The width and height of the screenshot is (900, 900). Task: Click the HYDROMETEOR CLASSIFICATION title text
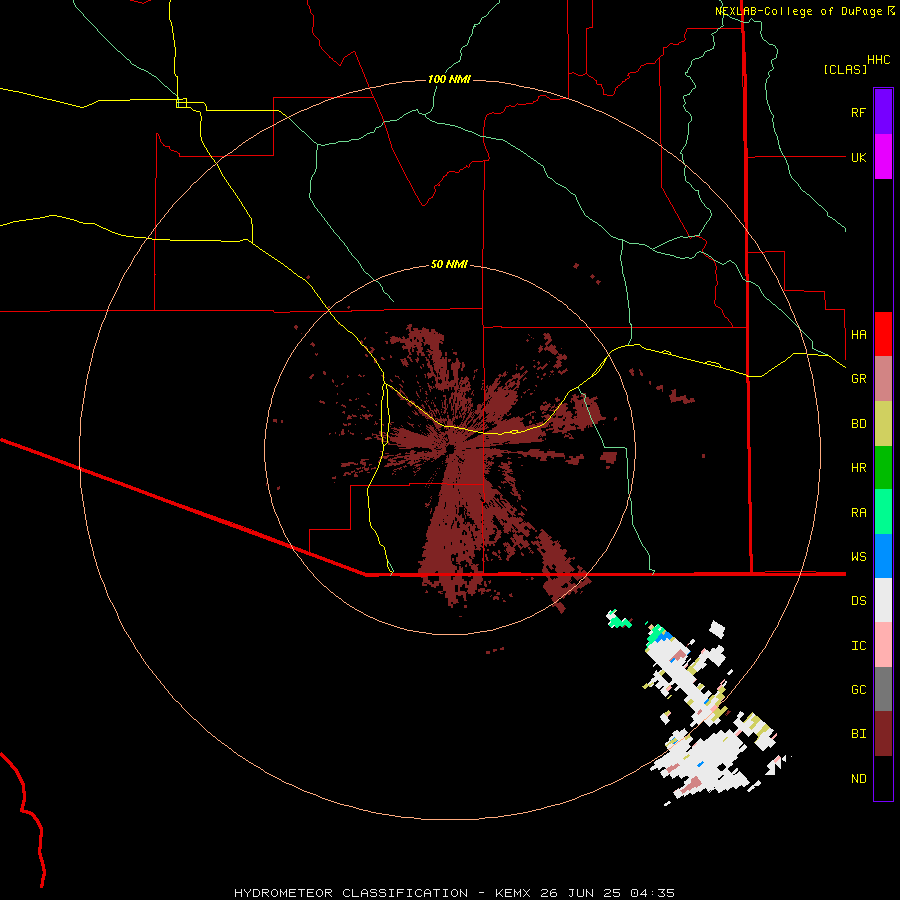(x=351, y=893)
